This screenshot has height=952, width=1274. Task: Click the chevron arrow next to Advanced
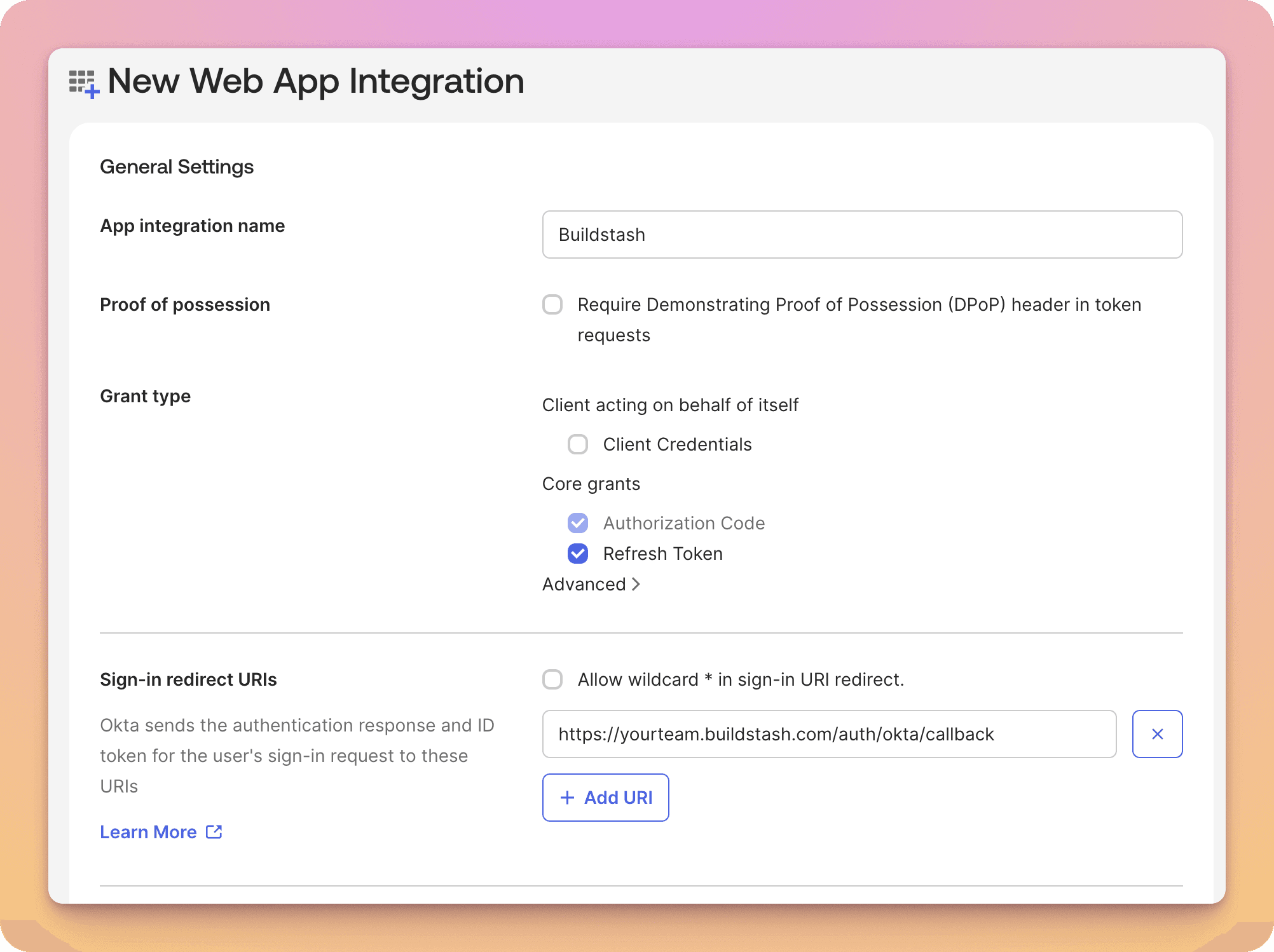(636, 584)
